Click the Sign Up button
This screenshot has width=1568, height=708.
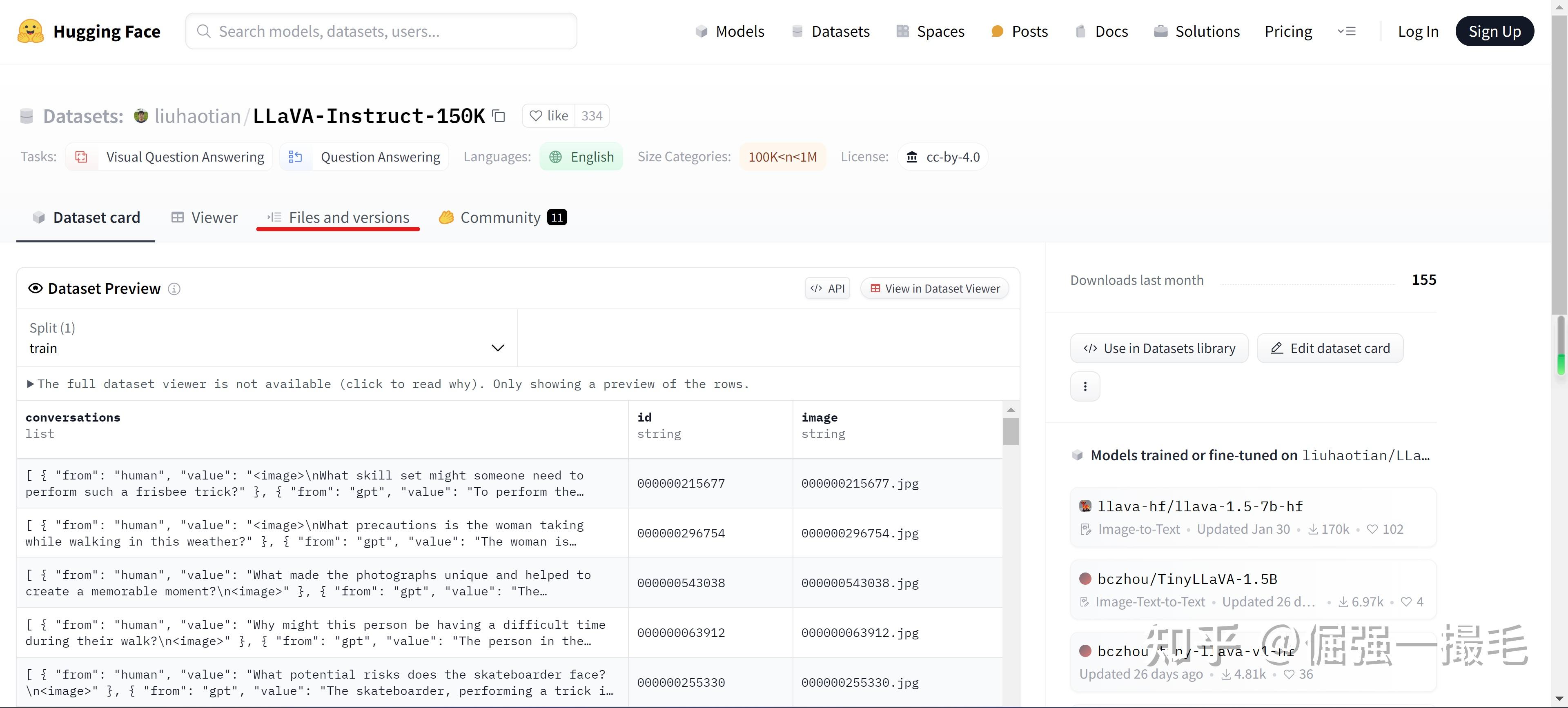1494,31
